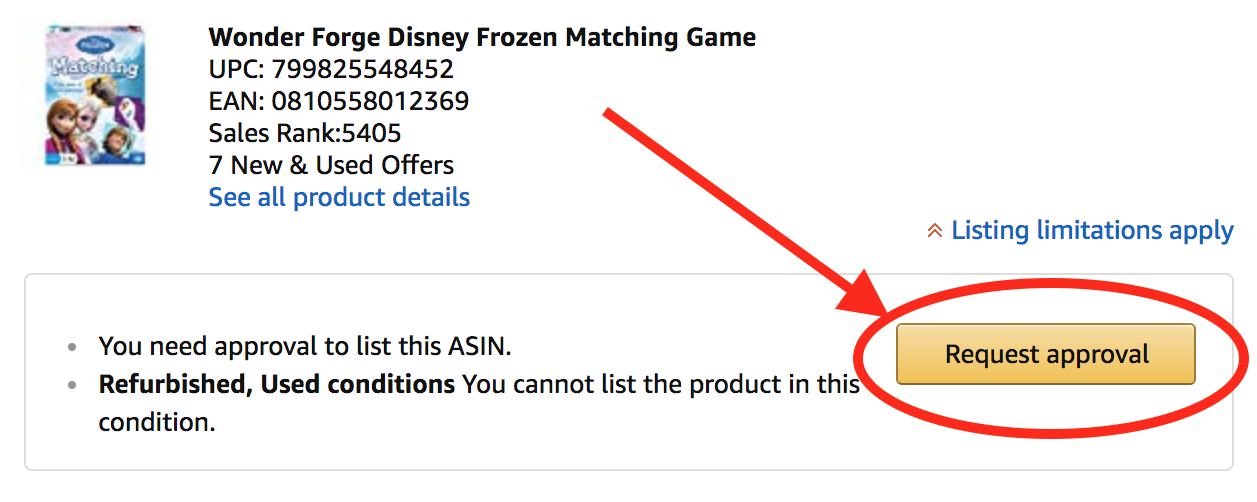This screenshot has width=1257, height=502.
Task: Click the Request approval button
Action: [1045, 354]
